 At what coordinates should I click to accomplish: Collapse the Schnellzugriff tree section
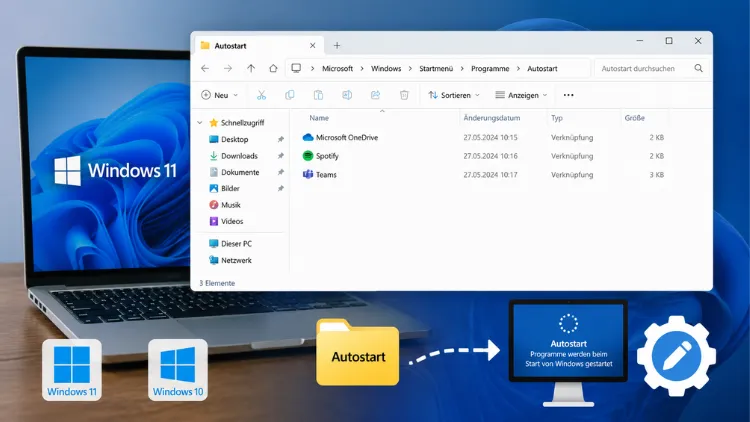(200, 123)
